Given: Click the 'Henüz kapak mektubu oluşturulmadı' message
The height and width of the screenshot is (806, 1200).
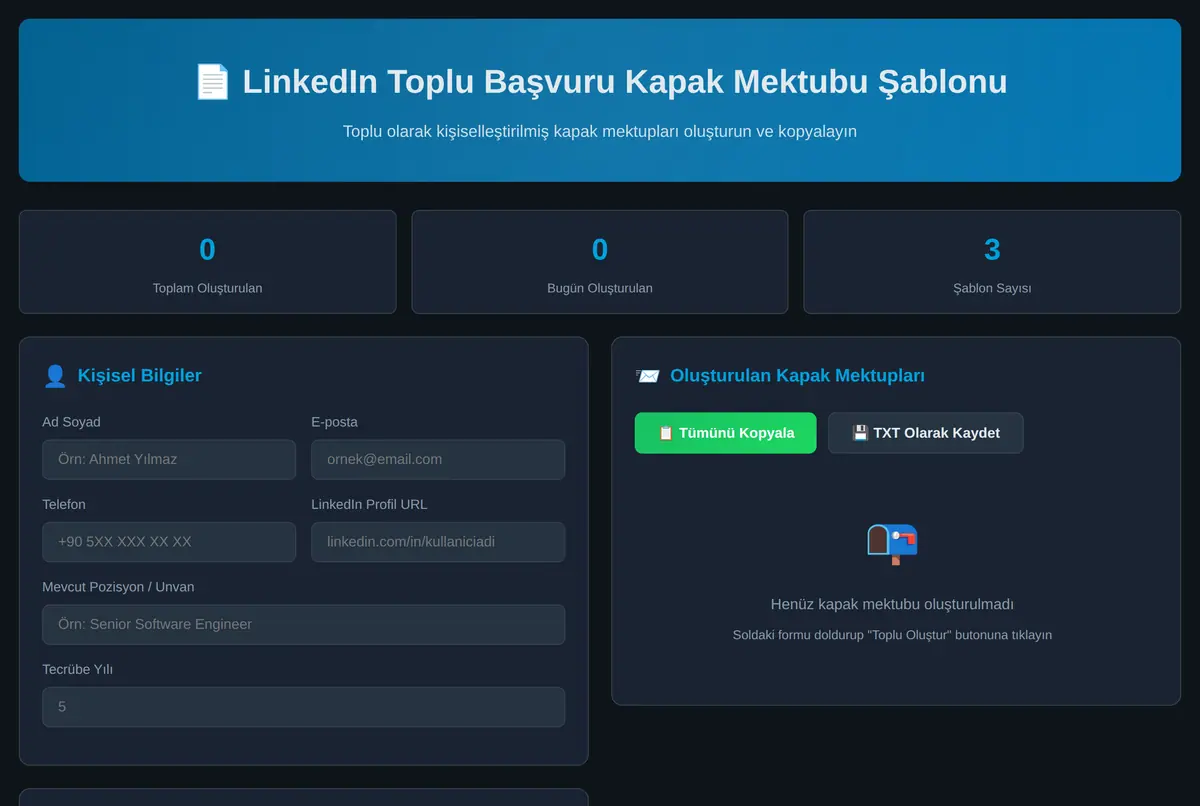Looking at the screenshot, I should [892, 605].
